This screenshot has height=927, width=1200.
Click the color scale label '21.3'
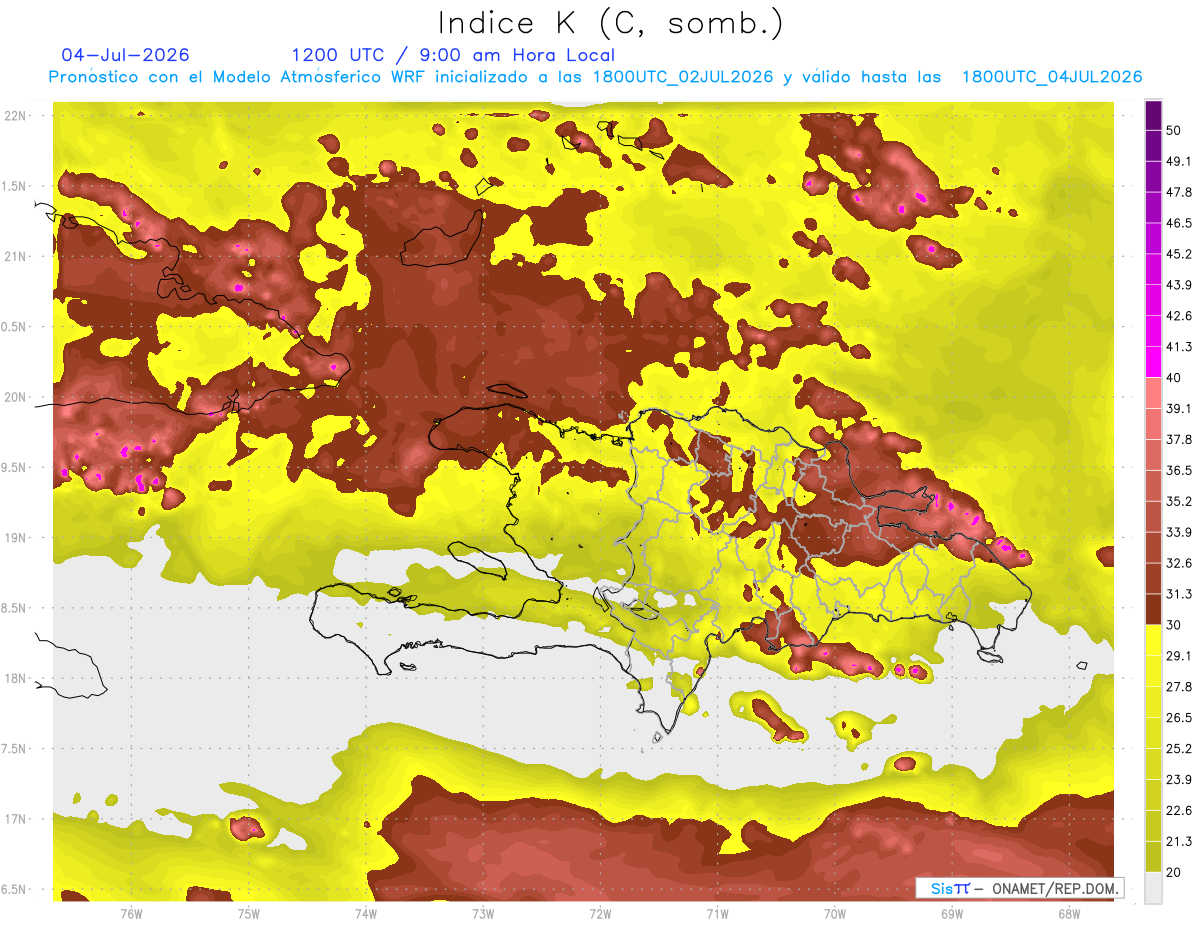(1178, 842)
